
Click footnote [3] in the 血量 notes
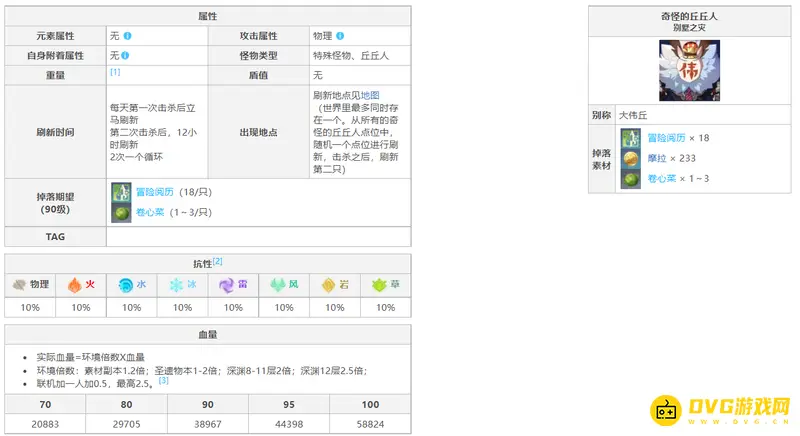[163, 379]
